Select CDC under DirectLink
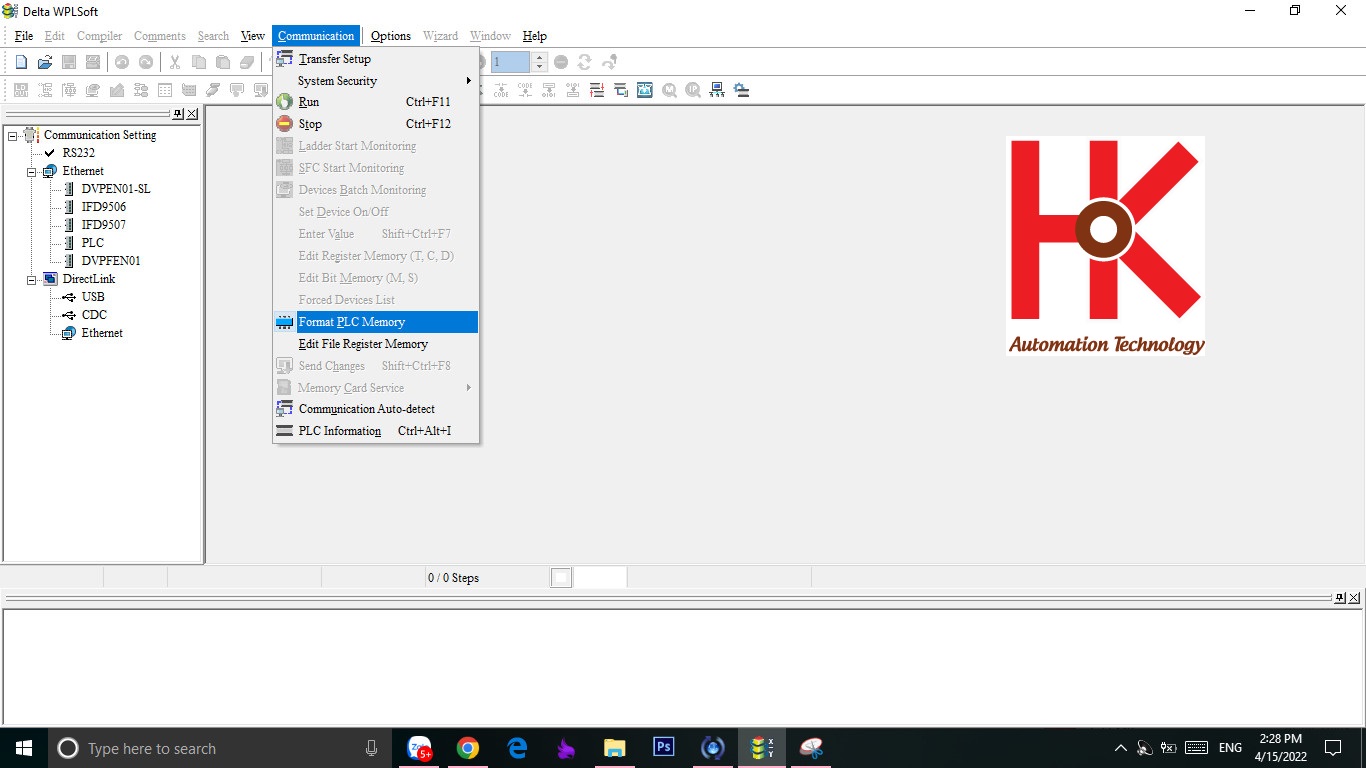Screen dimensions: 1366x768 click(x=94, y=315)
